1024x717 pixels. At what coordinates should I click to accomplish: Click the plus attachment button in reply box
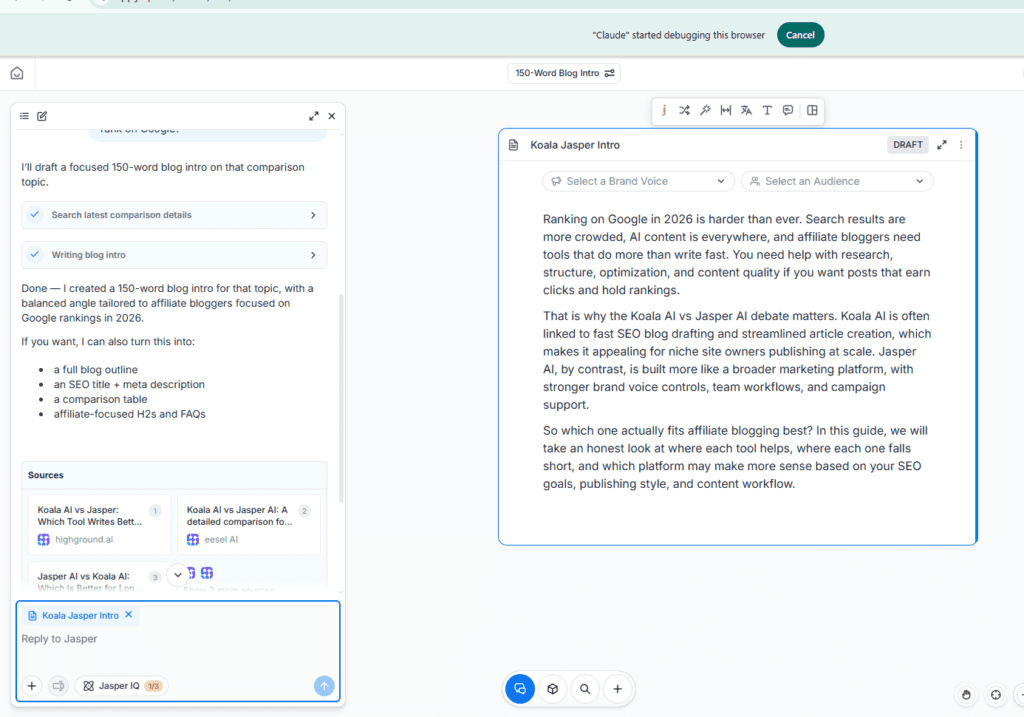click(31, 686)
